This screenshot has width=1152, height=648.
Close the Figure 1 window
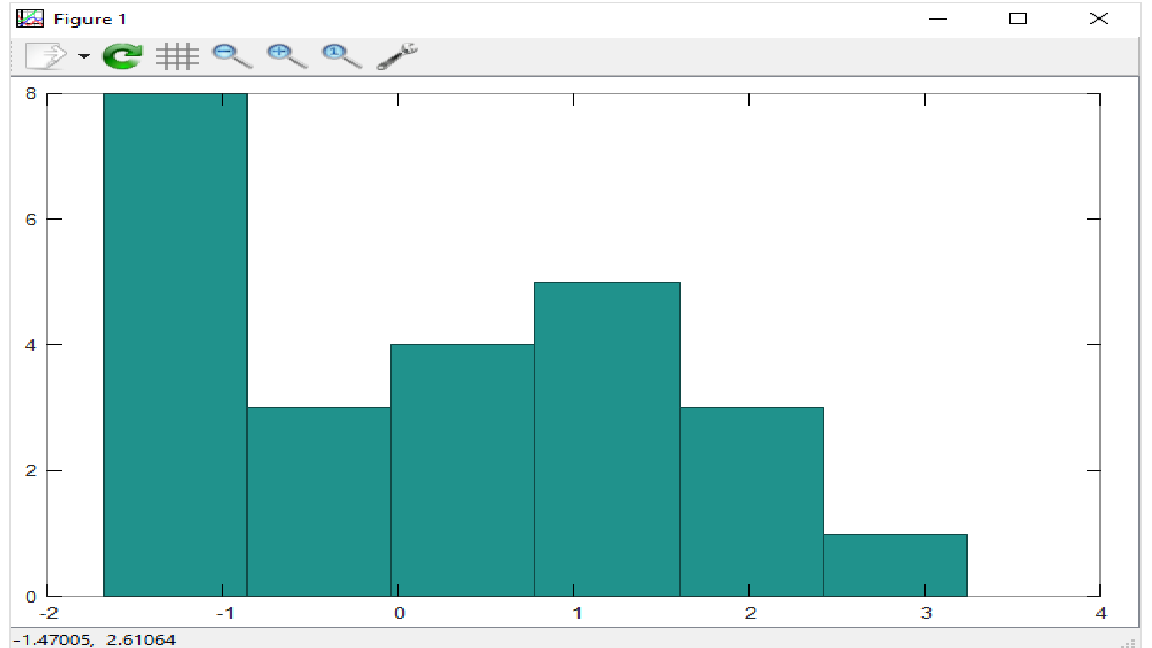tap(1099, 19)
